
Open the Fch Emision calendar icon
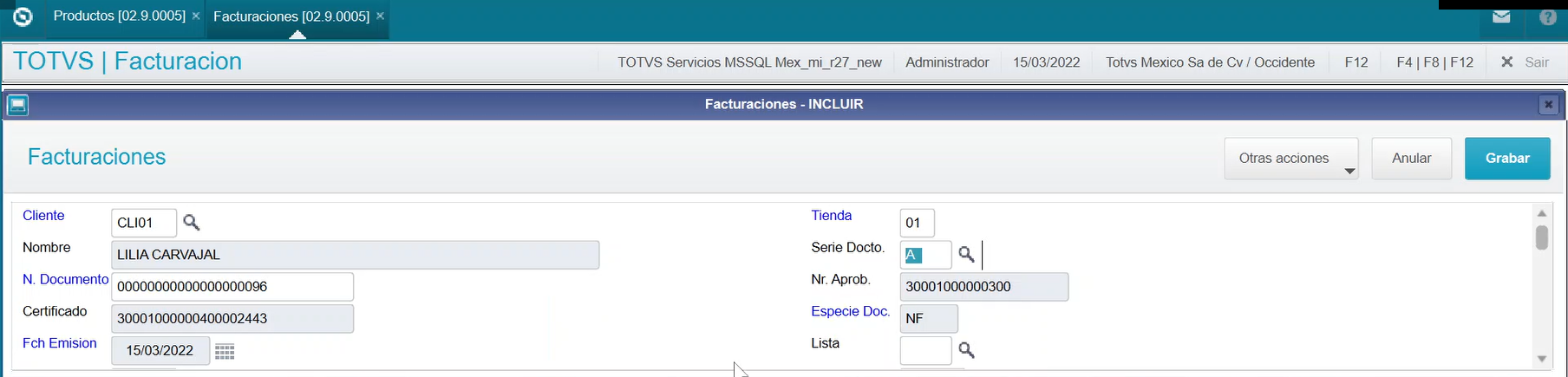(225, 351)
